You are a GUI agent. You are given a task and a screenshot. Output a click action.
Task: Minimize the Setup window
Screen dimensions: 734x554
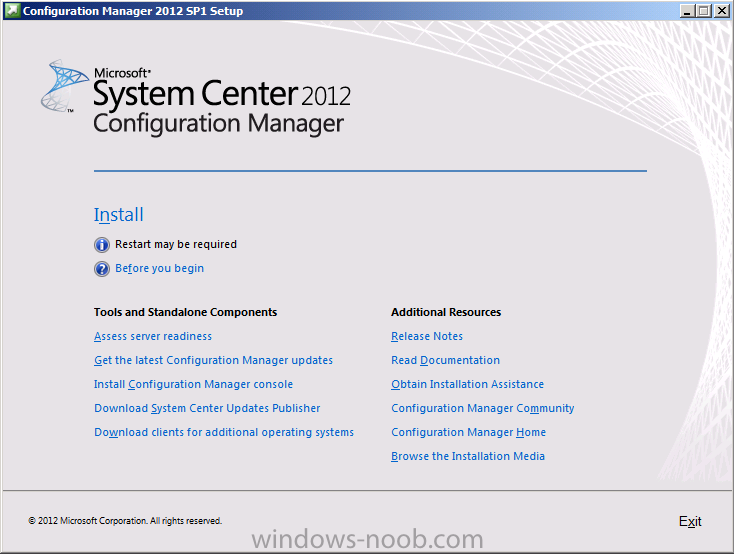coord(687,11)
